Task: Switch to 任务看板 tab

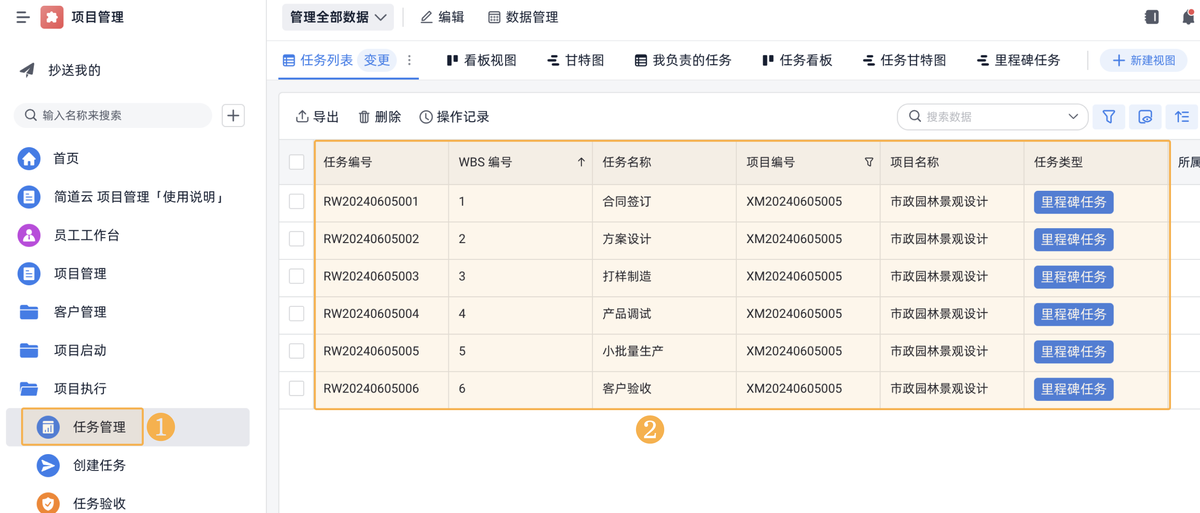Action: point(797,60)
